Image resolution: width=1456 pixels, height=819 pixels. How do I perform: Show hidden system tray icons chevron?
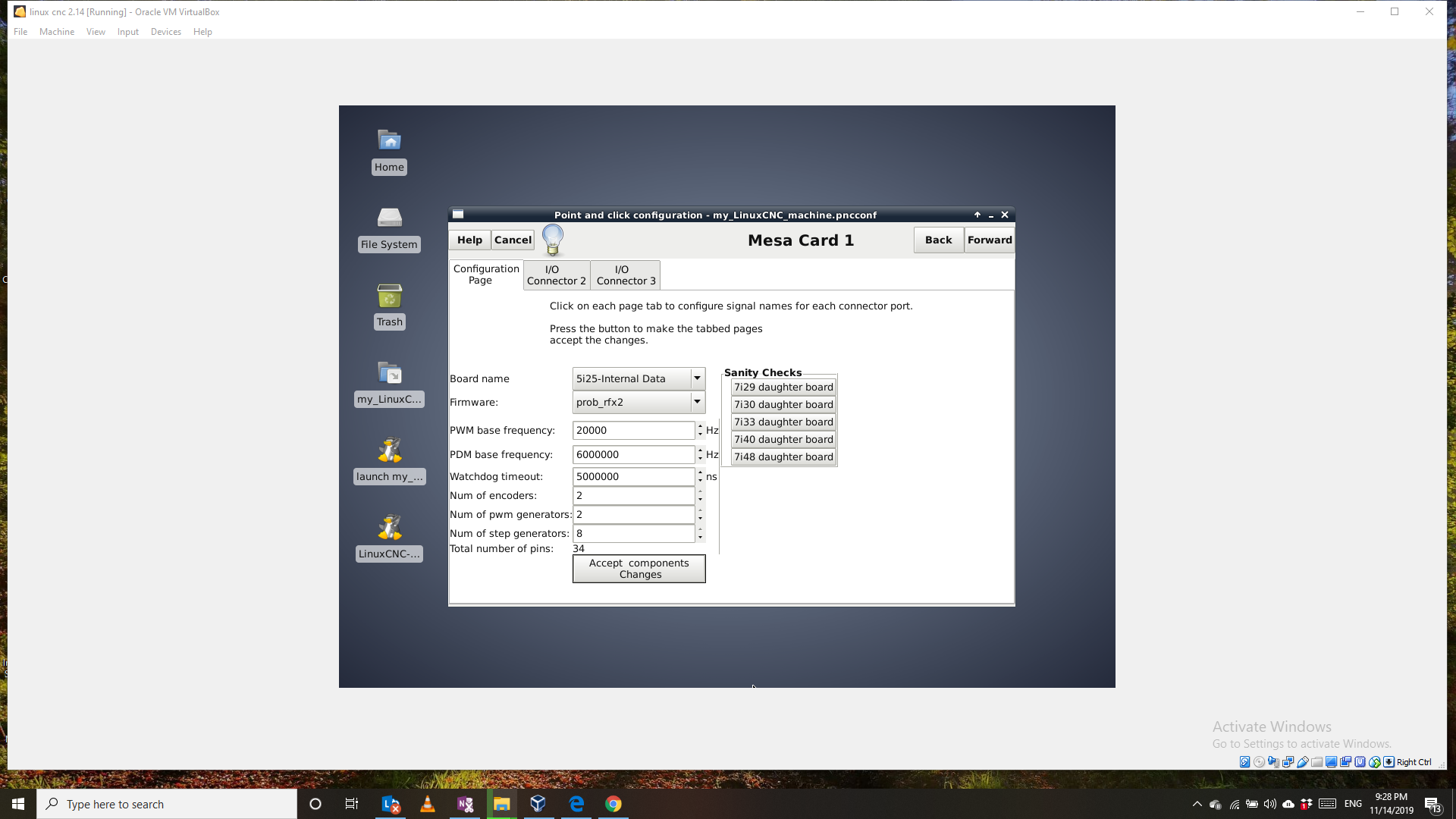pyautogui.click(x=1197, y=804)
